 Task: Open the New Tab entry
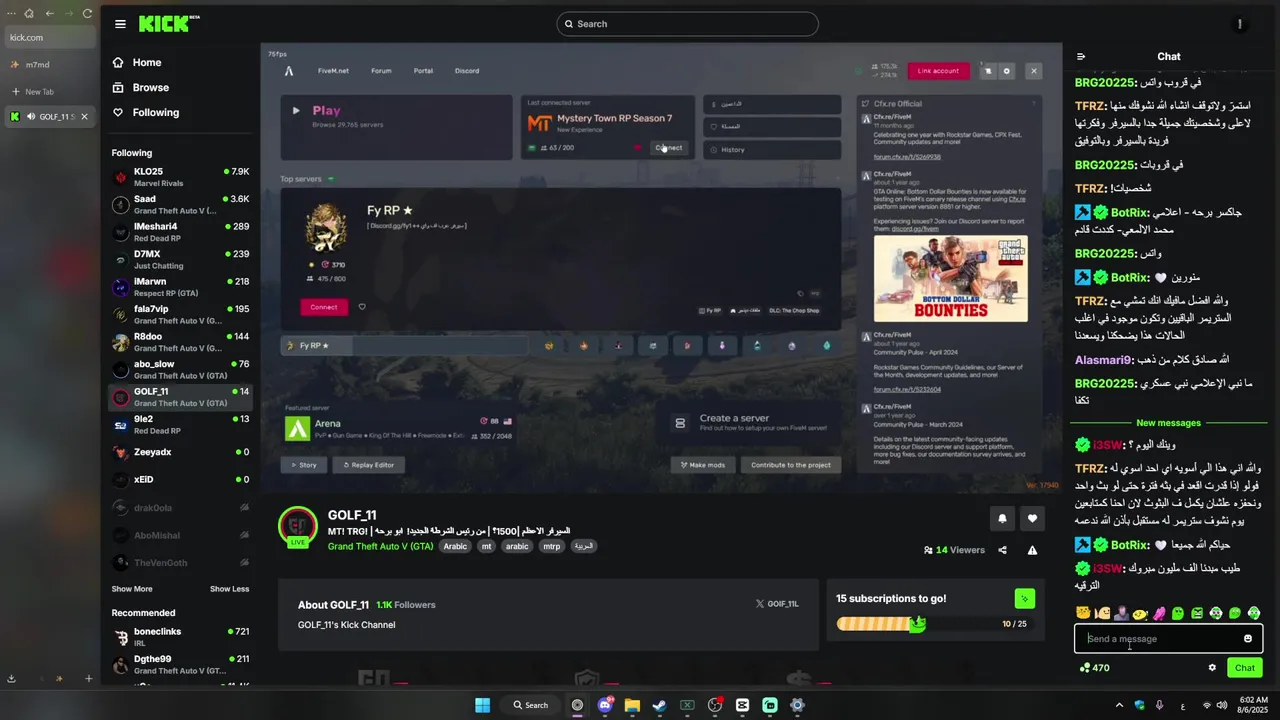click(48, 91)
